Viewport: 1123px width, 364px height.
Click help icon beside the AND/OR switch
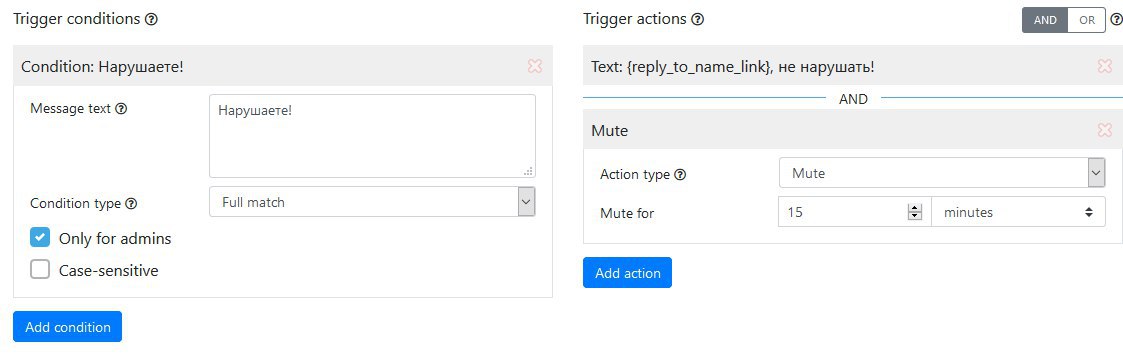pos(1116,19)
